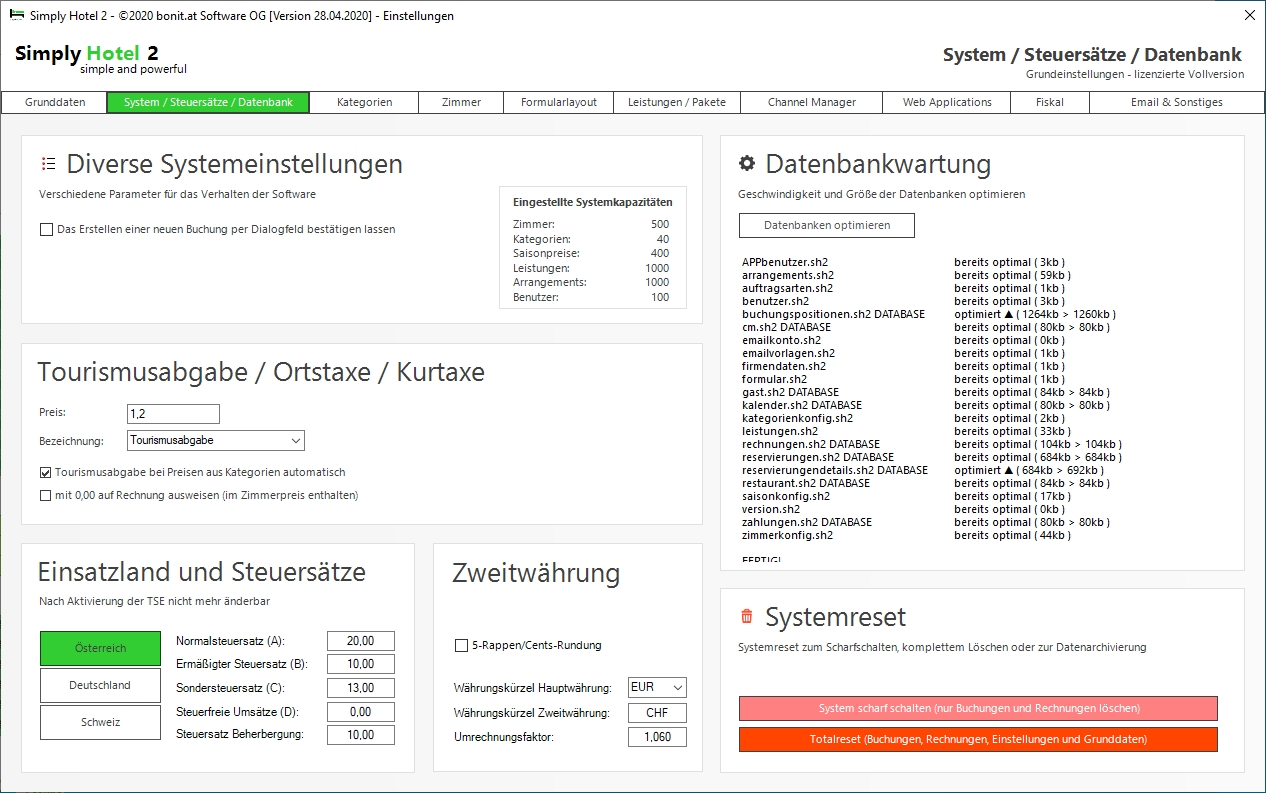Enable 5-Rappen/Cents-Rundung checkbox

coord(461,645)
